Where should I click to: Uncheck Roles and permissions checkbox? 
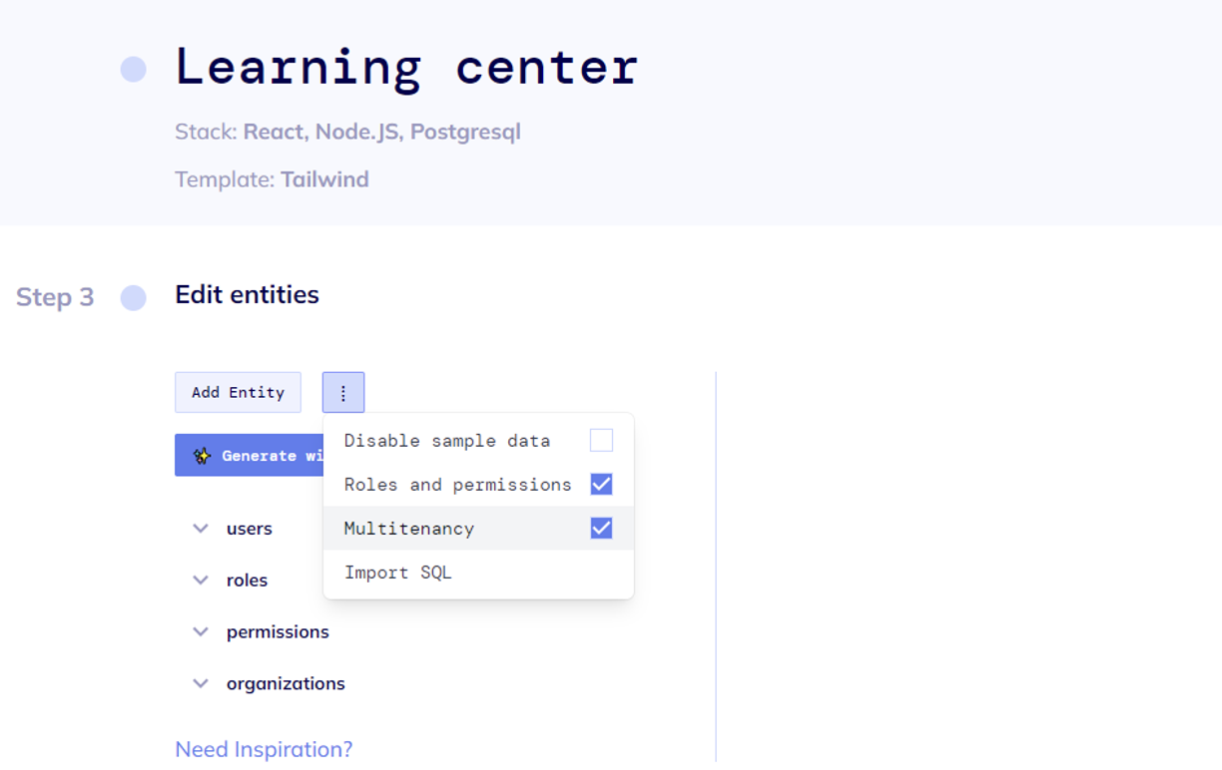pos(601,484)
